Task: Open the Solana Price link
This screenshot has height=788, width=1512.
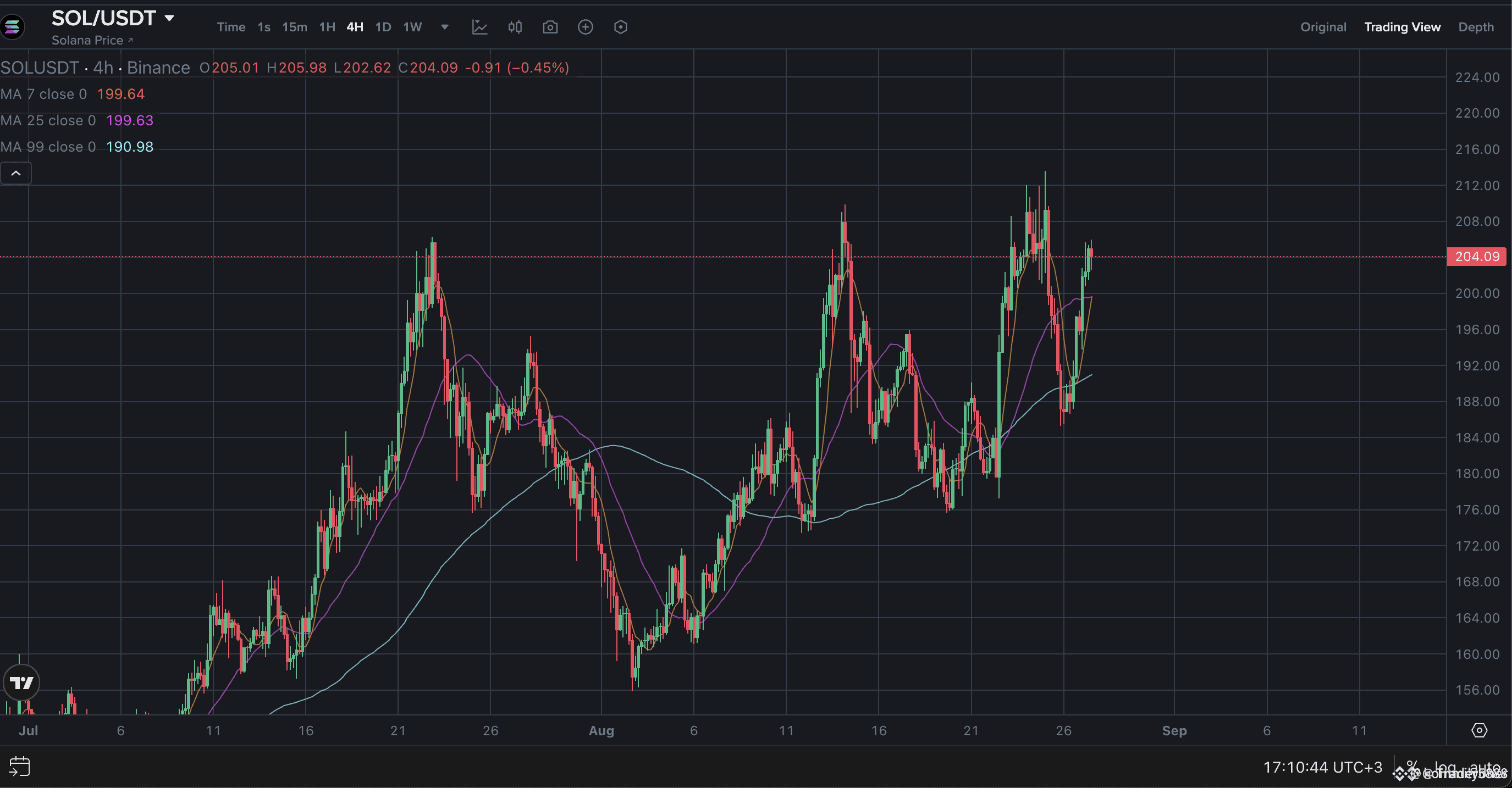Action: [92, 41]
